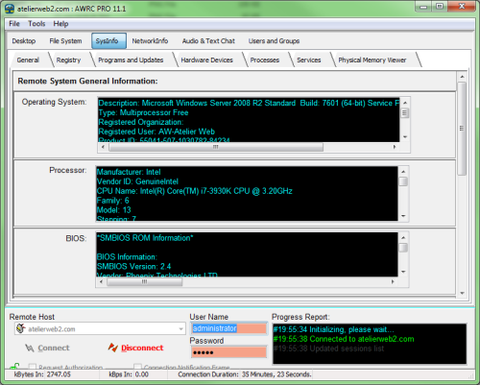This screenshot has width=480, height=385.
Task: Click down arrow of Operating System text scrollbar
Action: (x=405, y=137)
